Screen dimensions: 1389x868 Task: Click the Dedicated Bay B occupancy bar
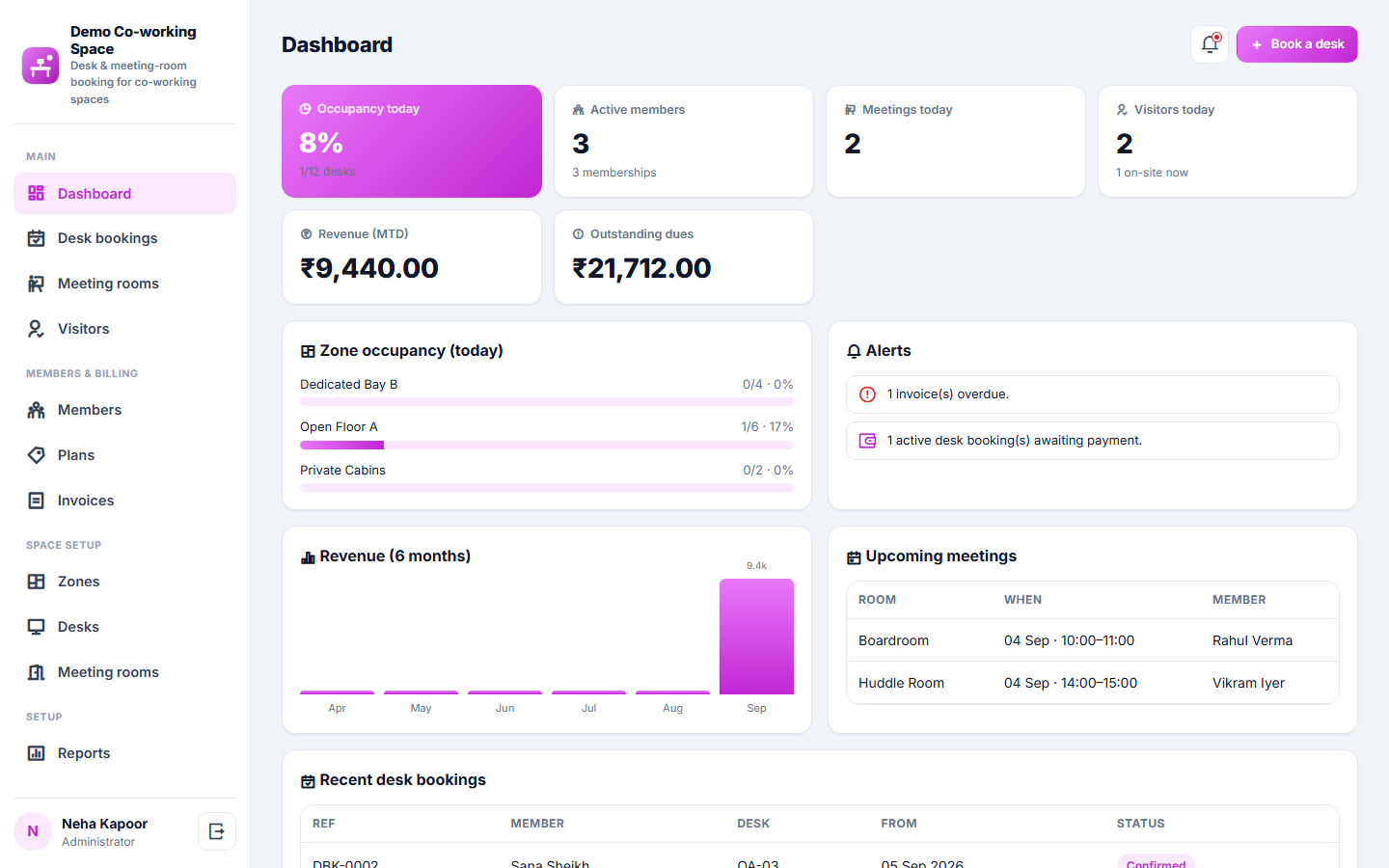[x=547, y=402]
